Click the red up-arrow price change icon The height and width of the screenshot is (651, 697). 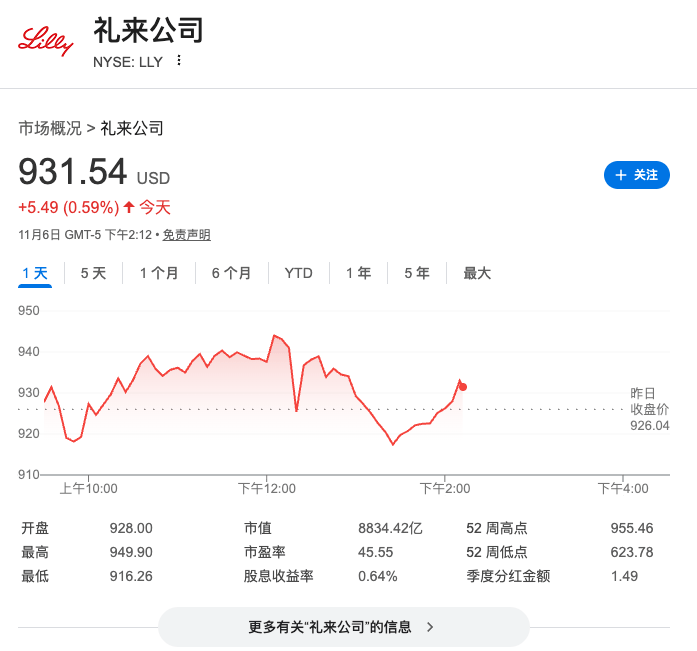128,208
